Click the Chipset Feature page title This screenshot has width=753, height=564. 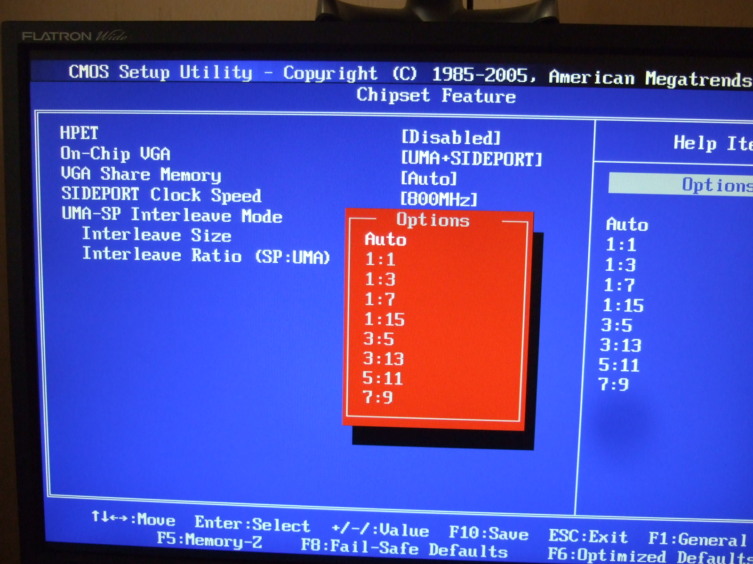pos(436,95)
